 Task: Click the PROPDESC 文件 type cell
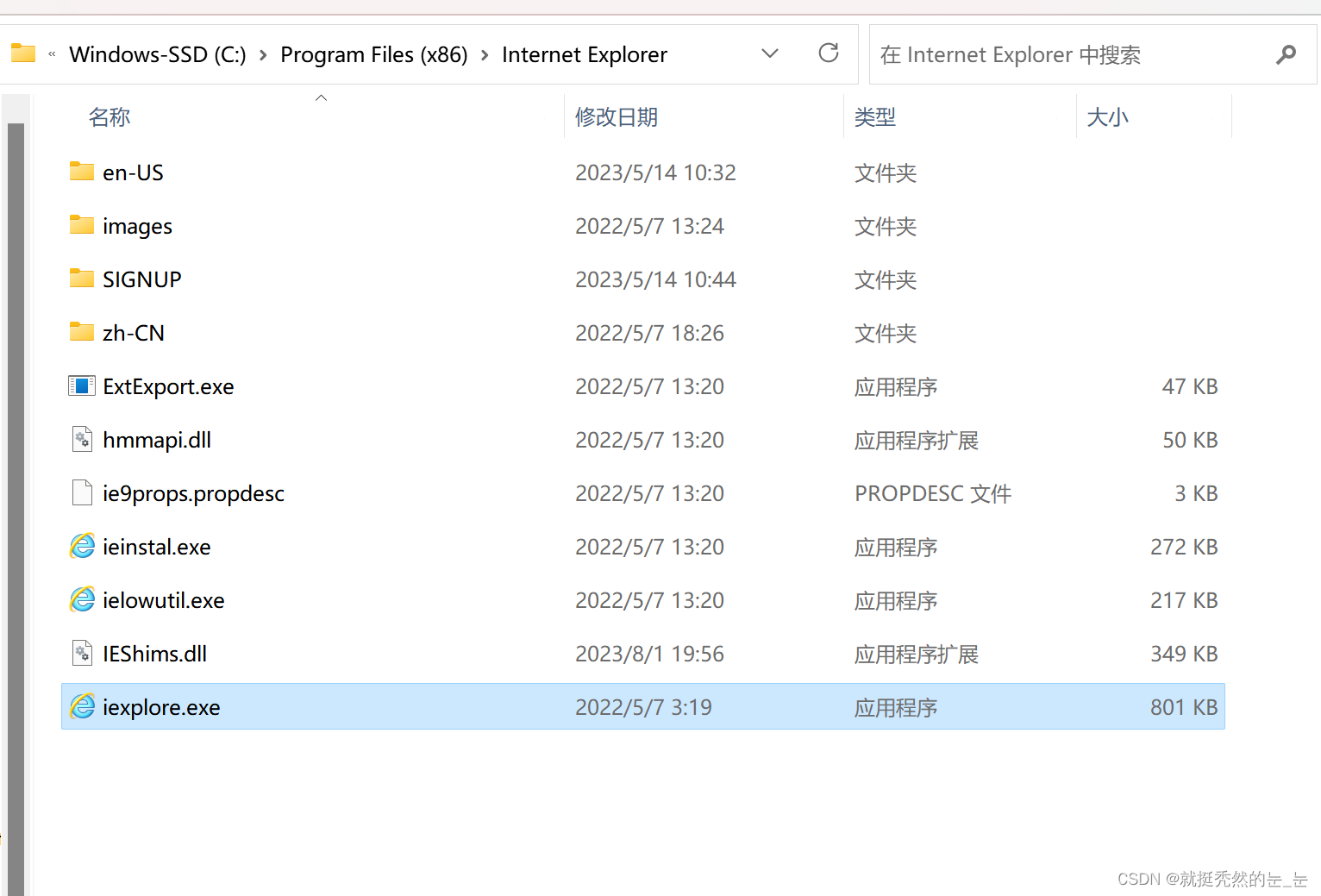click(x=933, y=493)
